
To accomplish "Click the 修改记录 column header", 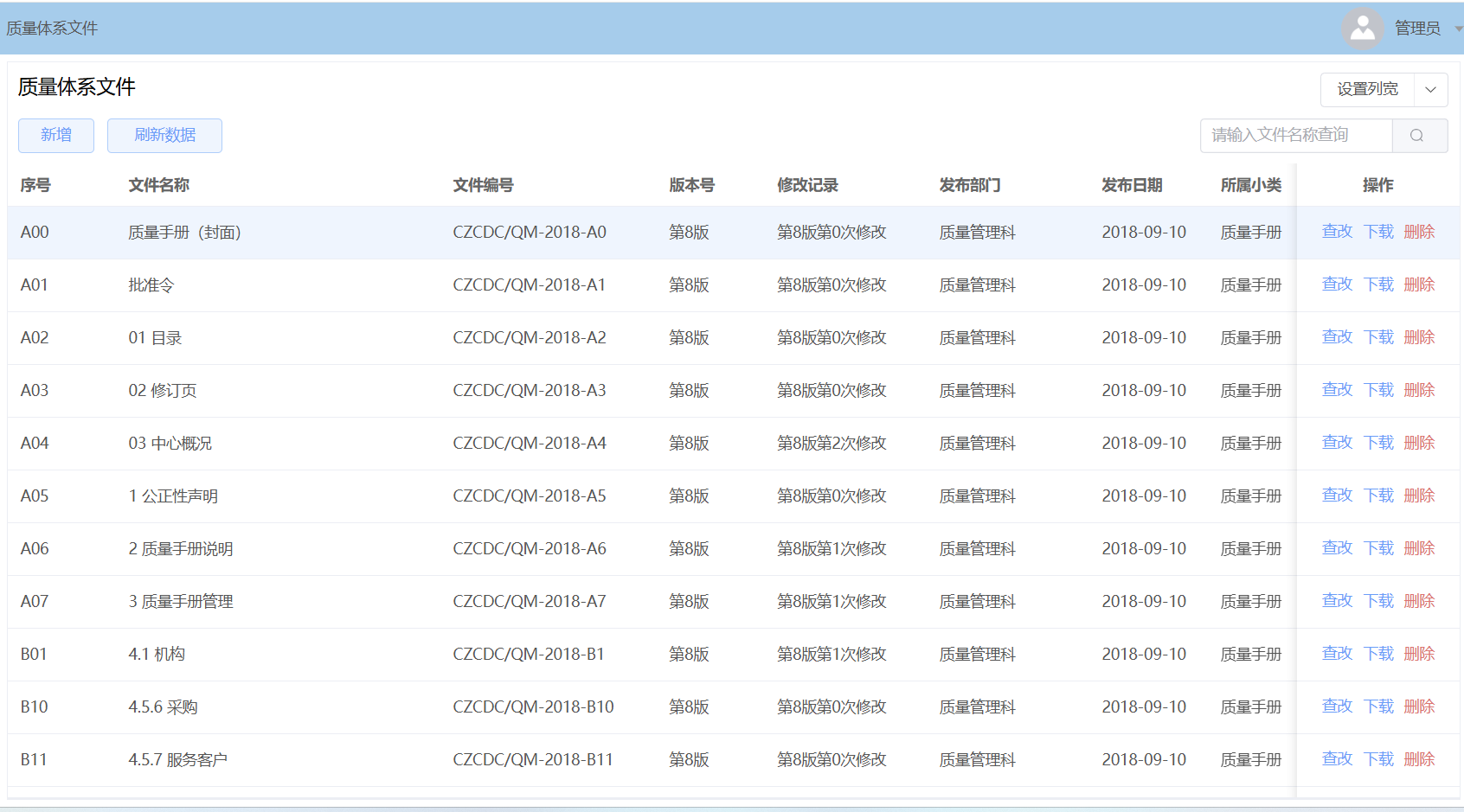I will point(807,185).
